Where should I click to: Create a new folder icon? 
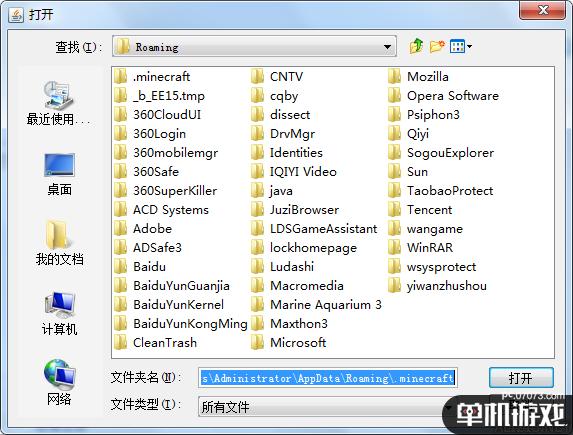[x=437, y=46]
